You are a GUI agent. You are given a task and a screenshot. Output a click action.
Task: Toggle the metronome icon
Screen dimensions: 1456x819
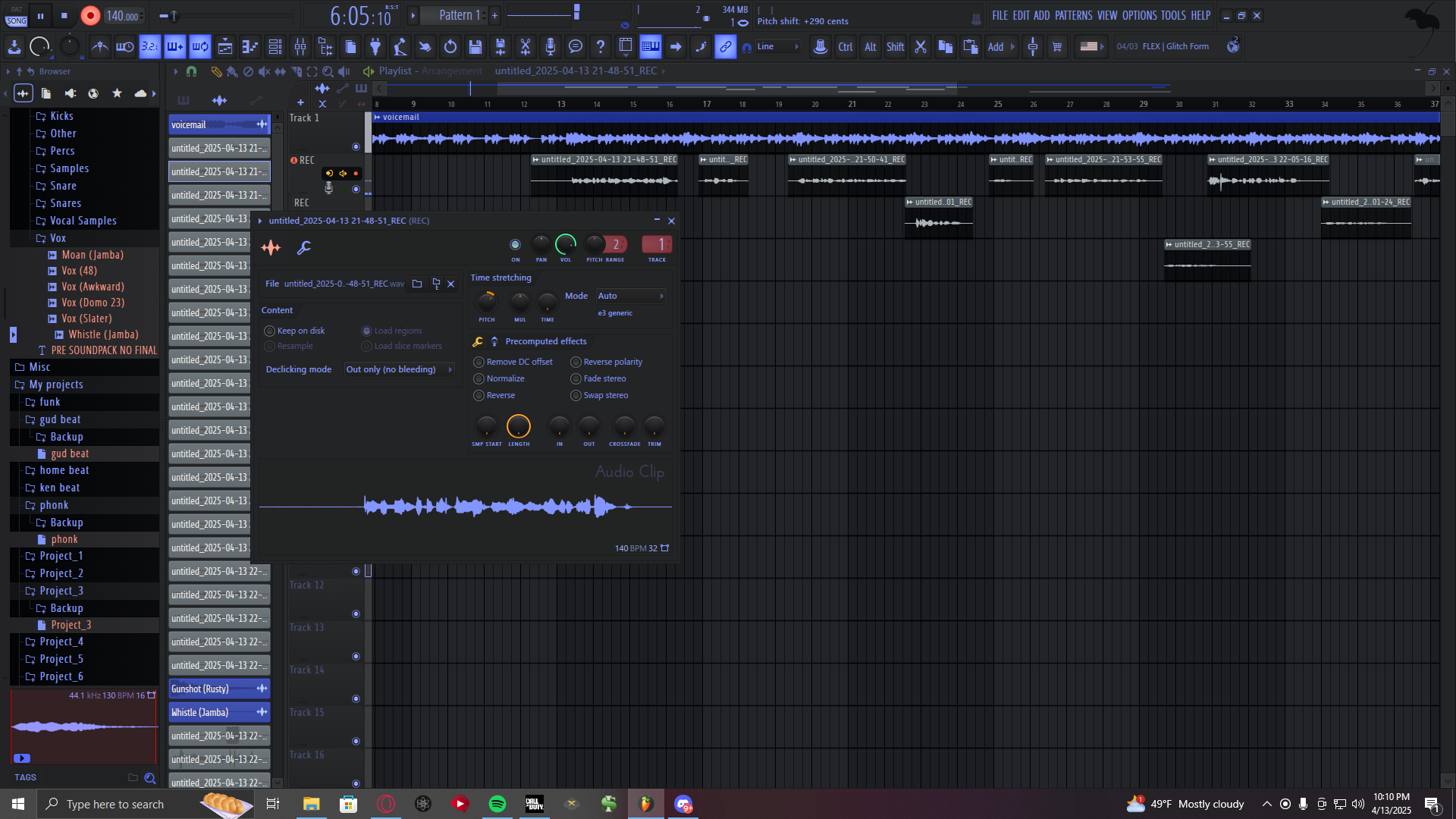(99, 47)
